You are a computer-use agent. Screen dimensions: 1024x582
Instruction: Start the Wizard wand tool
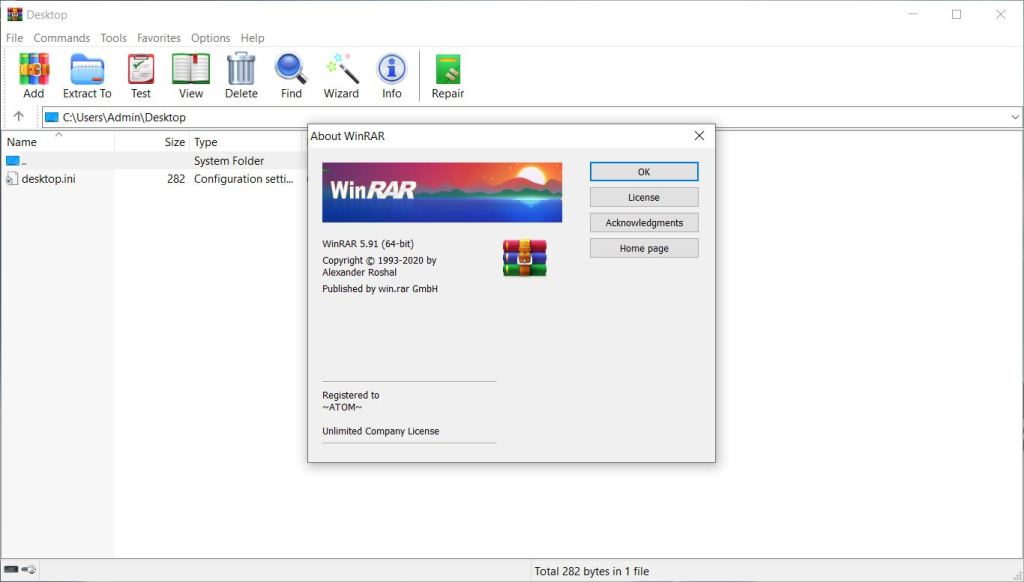pos(341,76)
